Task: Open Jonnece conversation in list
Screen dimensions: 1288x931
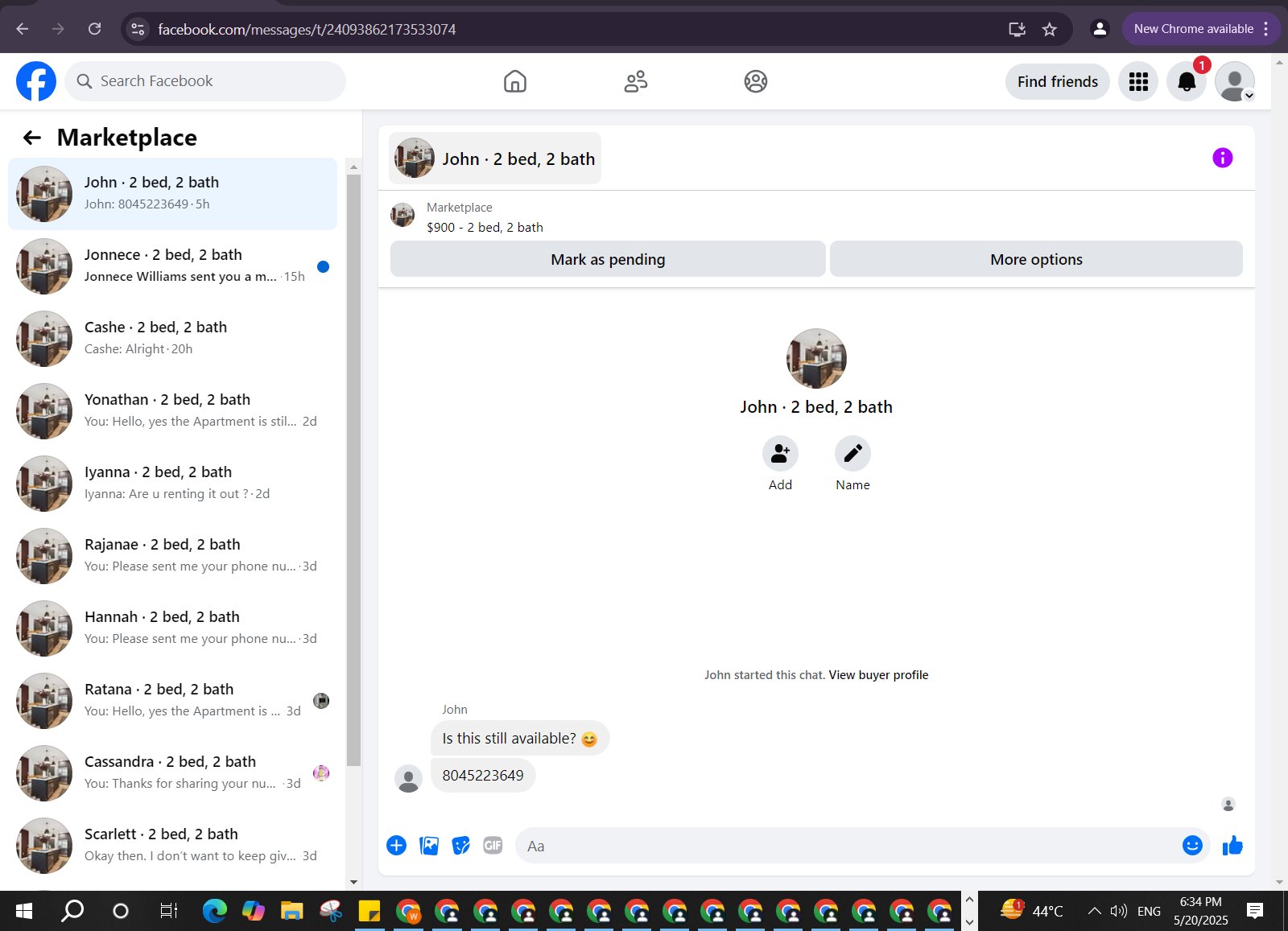Action: (x=172, y=266)
